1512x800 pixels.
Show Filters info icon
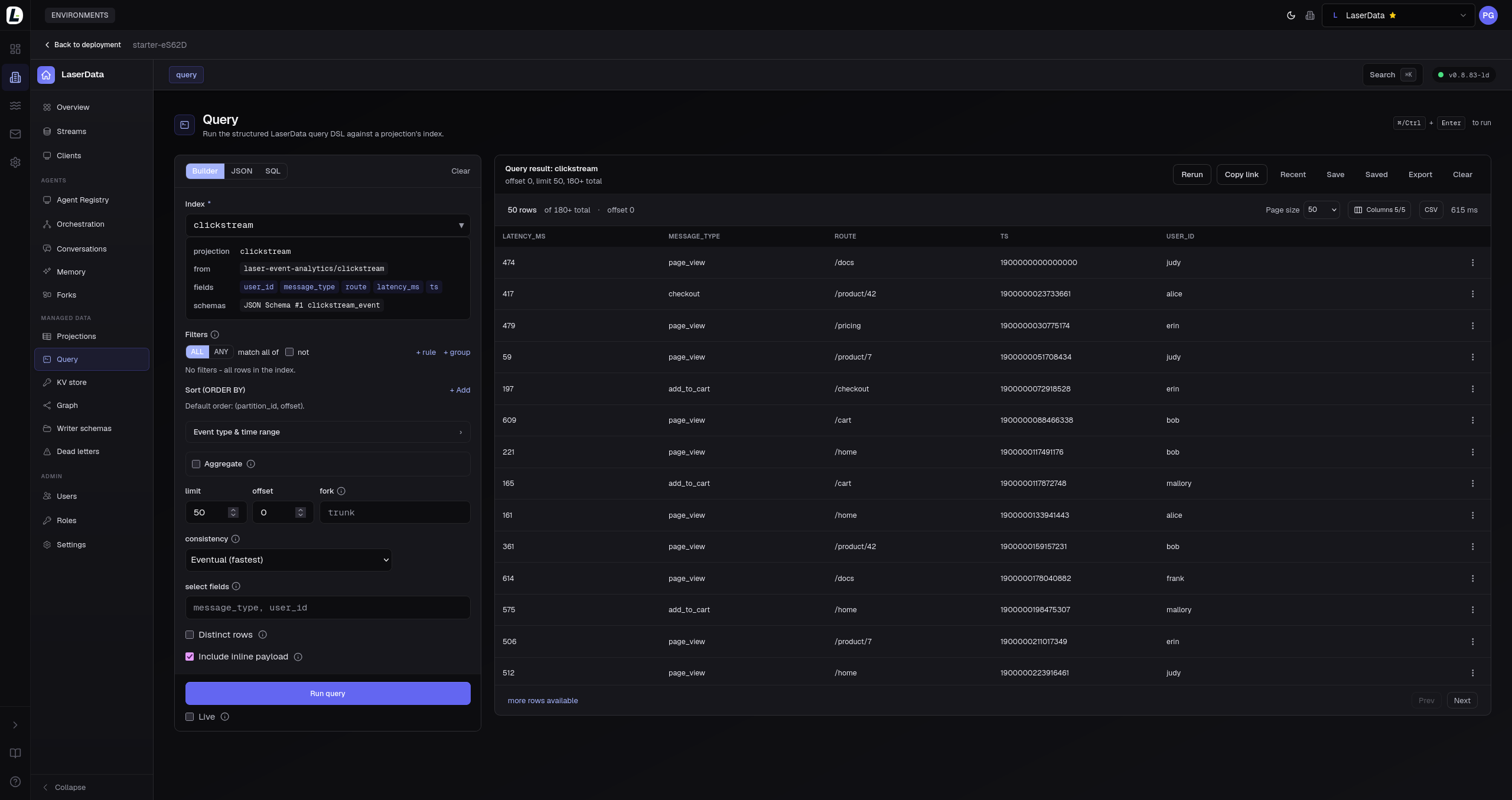click(215, 335)
